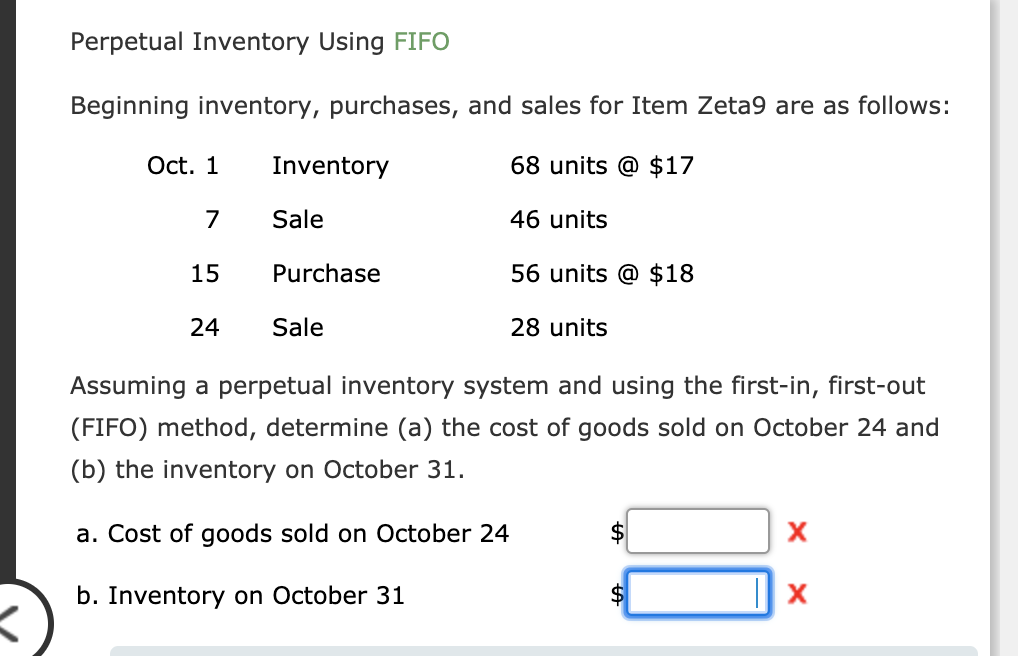Screen dimensions: 1018x656
Task: Click the gray panel at the page bottom
Action: click(x=550, y=650)
